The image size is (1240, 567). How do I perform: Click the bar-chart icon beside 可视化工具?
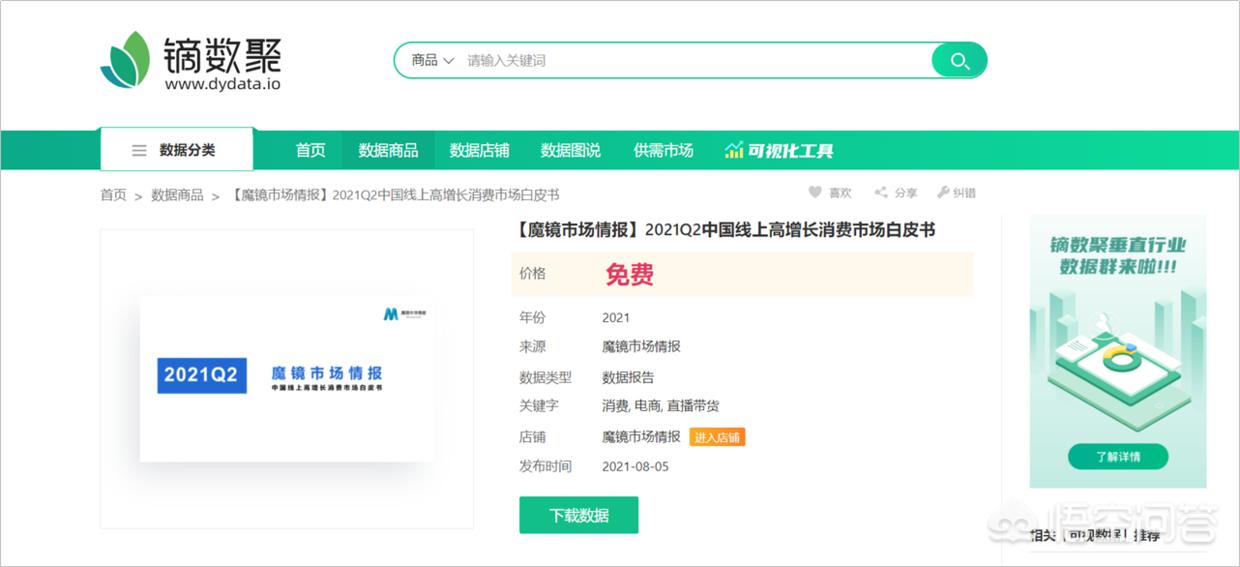(x=734, y=150)
